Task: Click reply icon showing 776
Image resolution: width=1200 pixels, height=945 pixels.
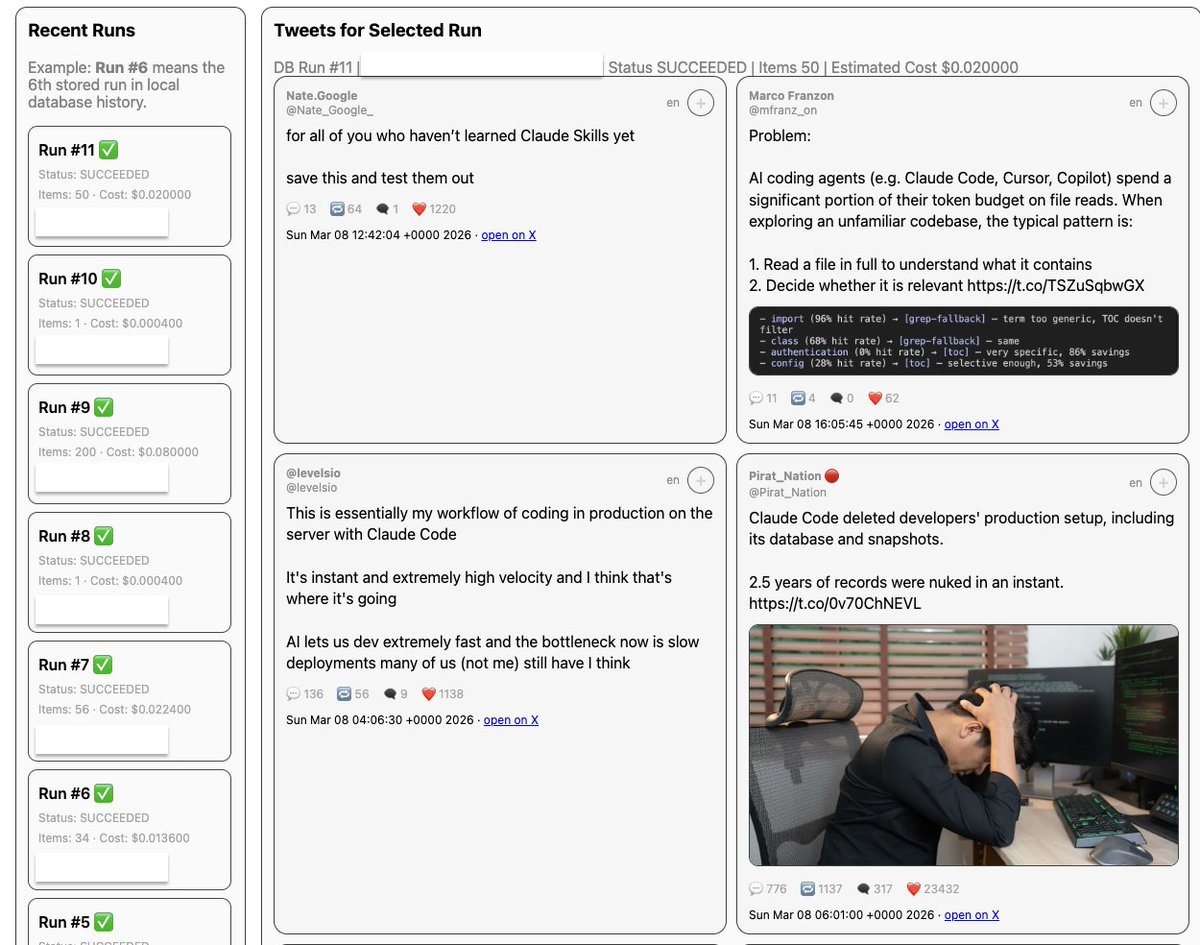Action: click(756, 889)
